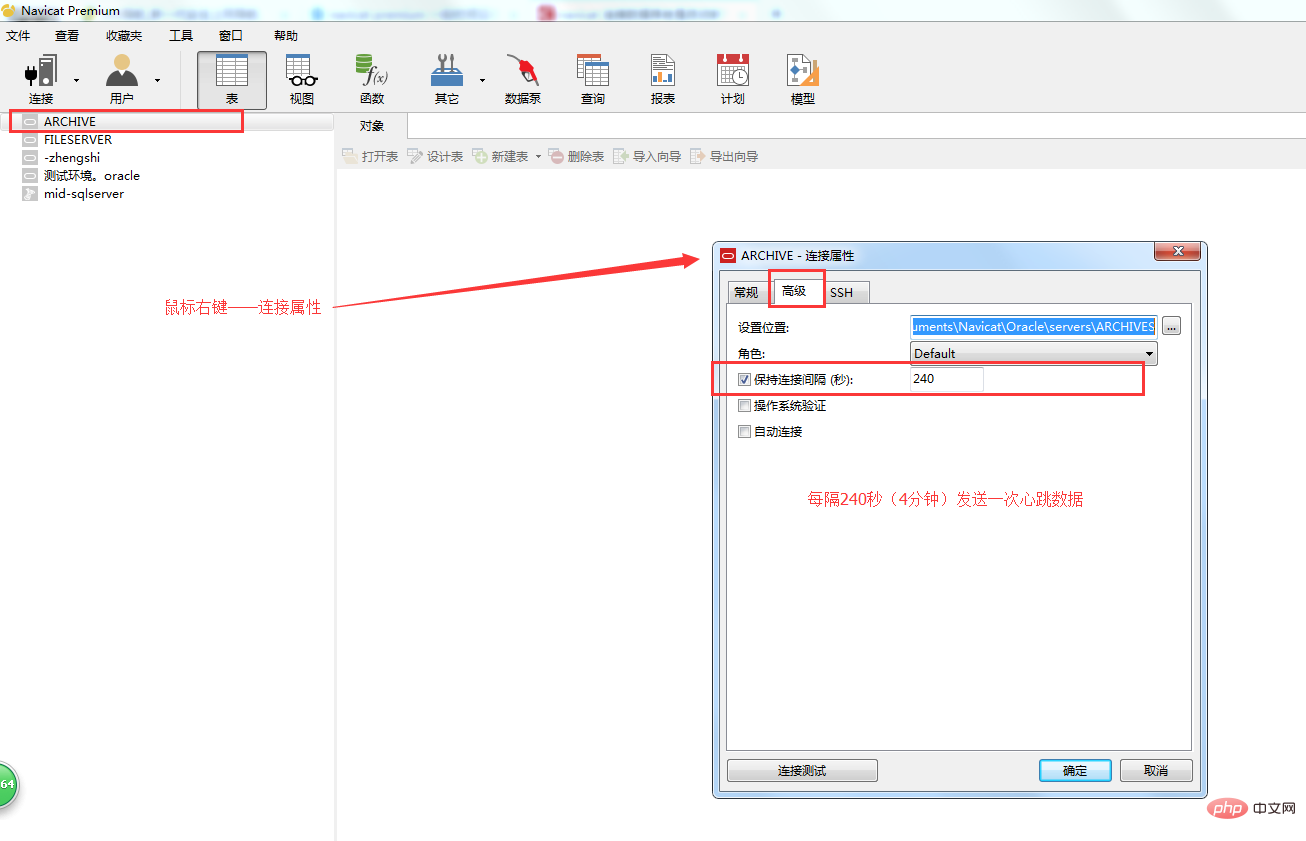This screenshot has height=841, width=1306.
Task: Open the Schedule (计划) toolbar icon
Action: [733, 80]
